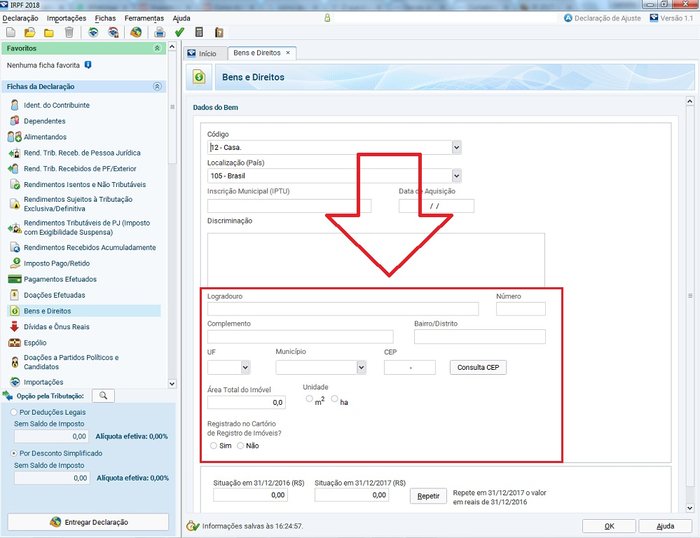Click the printer icon in toolbar

[x=159, y=32]
